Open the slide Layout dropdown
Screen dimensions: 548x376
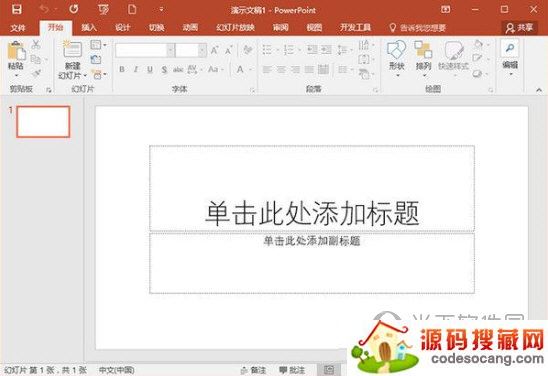coord(98,45)
